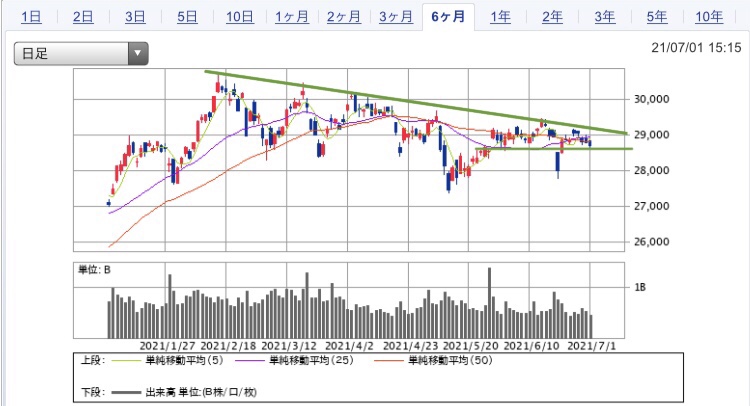The height and width of the screenshot is (406, 750).
Task: Show the 5年 chart period
Action: [x=657, y=17]
